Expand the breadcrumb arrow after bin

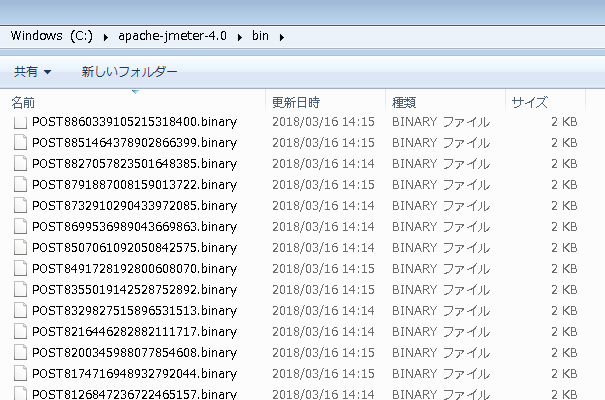283,37
